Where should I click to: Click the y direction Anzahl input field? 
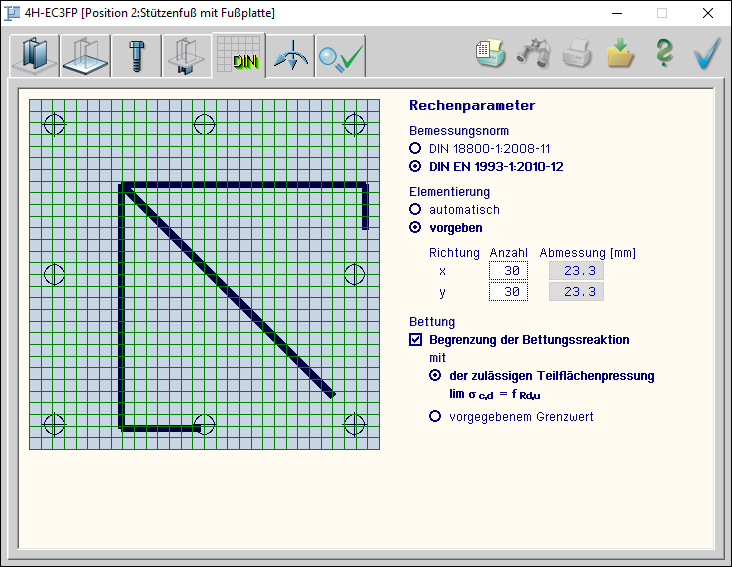(x=509, y=292)
